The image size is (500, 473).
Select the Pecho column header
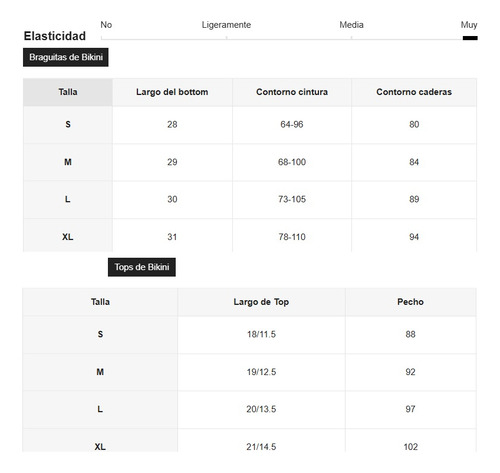click(410, 302)
